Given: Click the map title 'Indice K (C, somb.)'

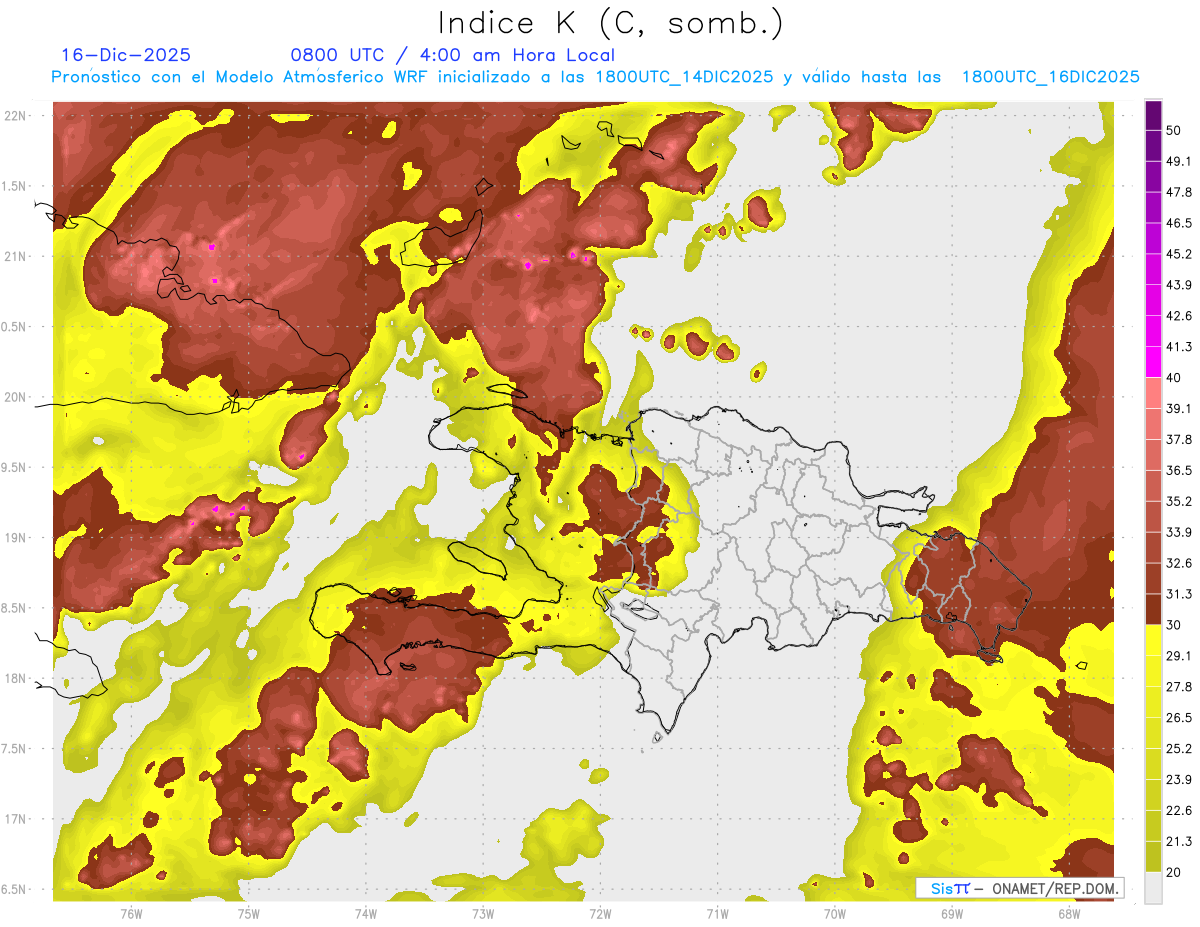Looking at the screenshot, I should click(x=610, y=22).
